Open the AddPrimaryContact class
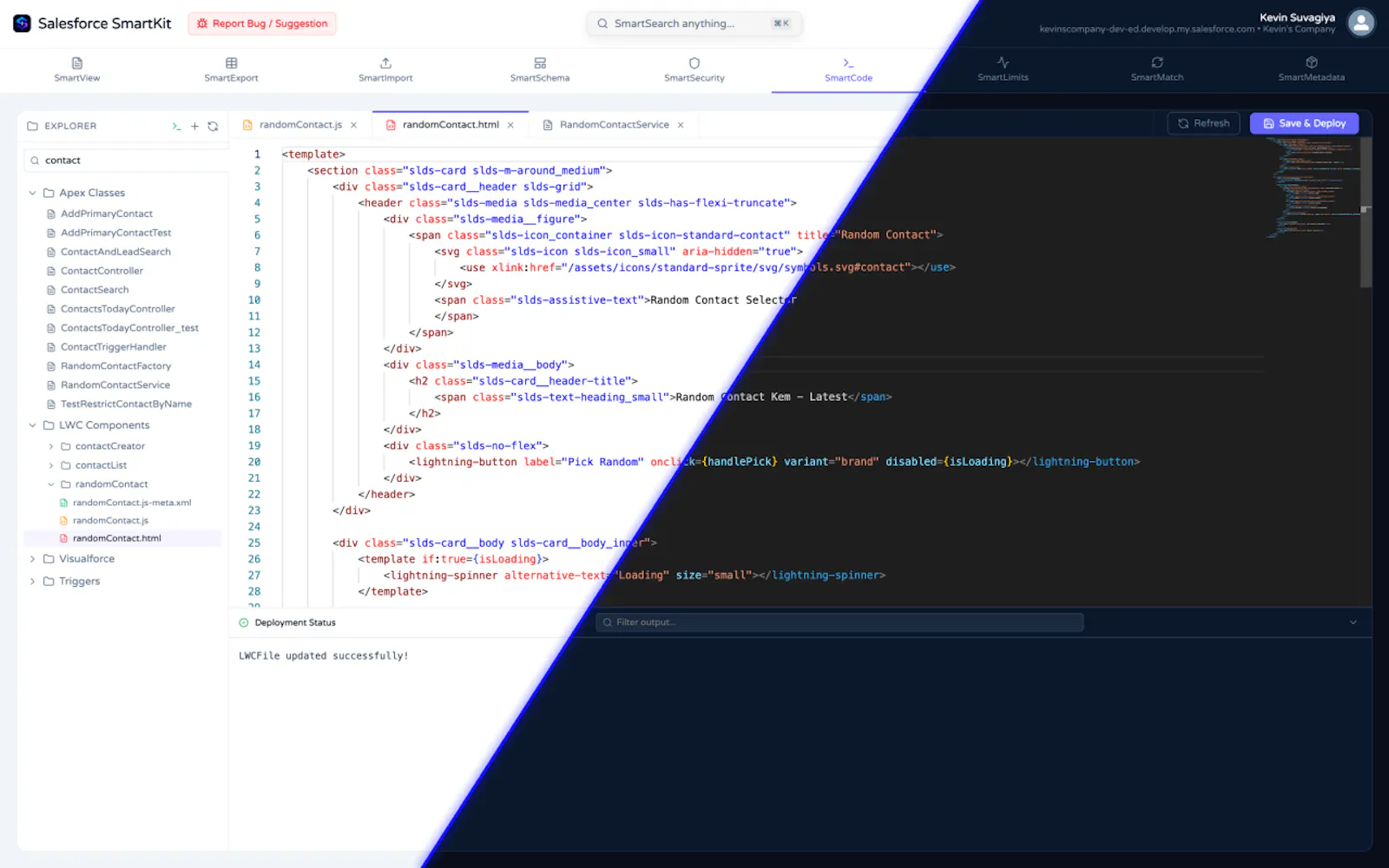 pyautogui.click(x=107, y=214)
